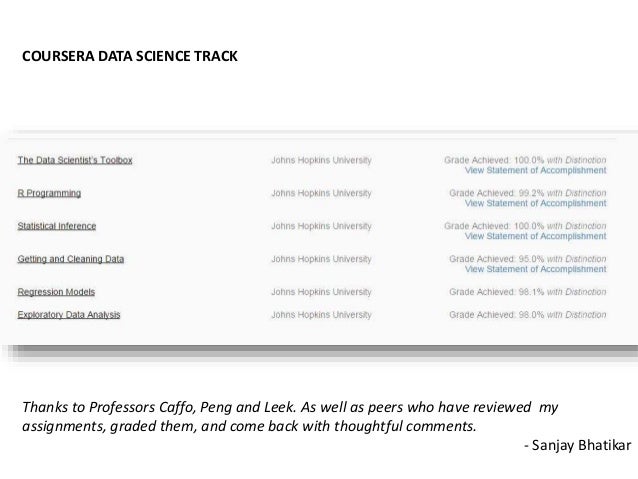Click the Coursera Data Science Track heading

pos(130,56)
